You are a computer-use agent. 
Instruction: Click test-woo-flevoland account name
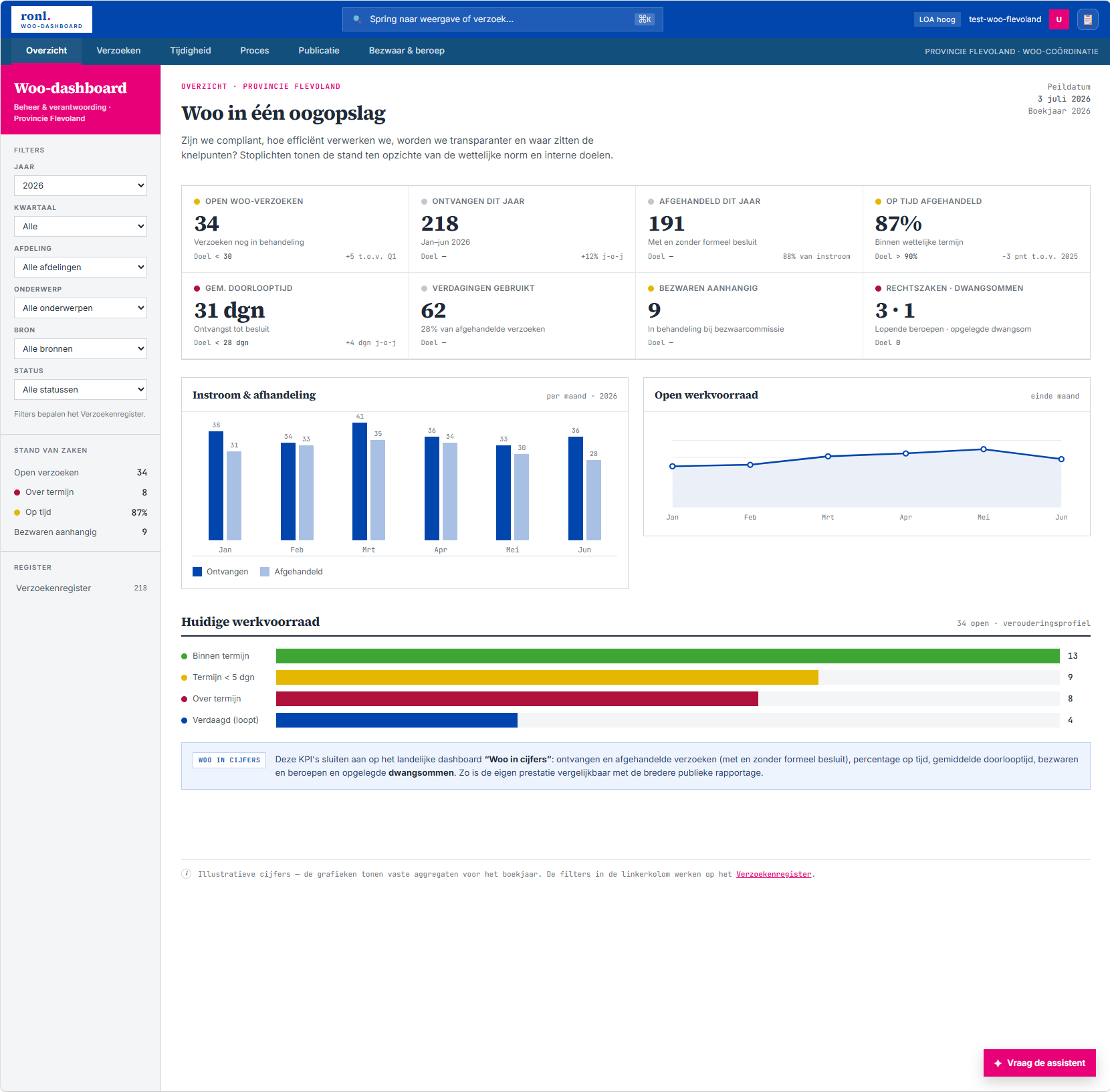point(1005,19)
